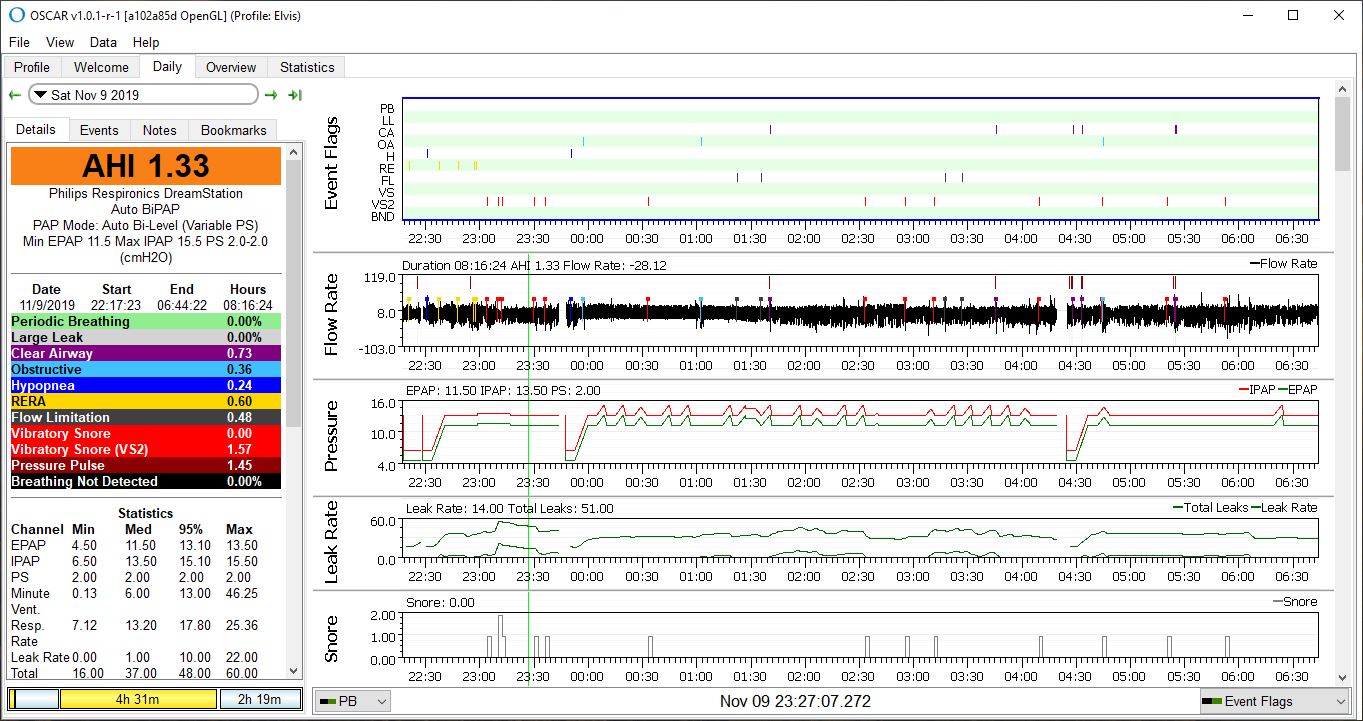Viewport: 1363px width, 721px height.
Task: Click the Philips Respironics DreamStation text
Action: coord(146,193)
